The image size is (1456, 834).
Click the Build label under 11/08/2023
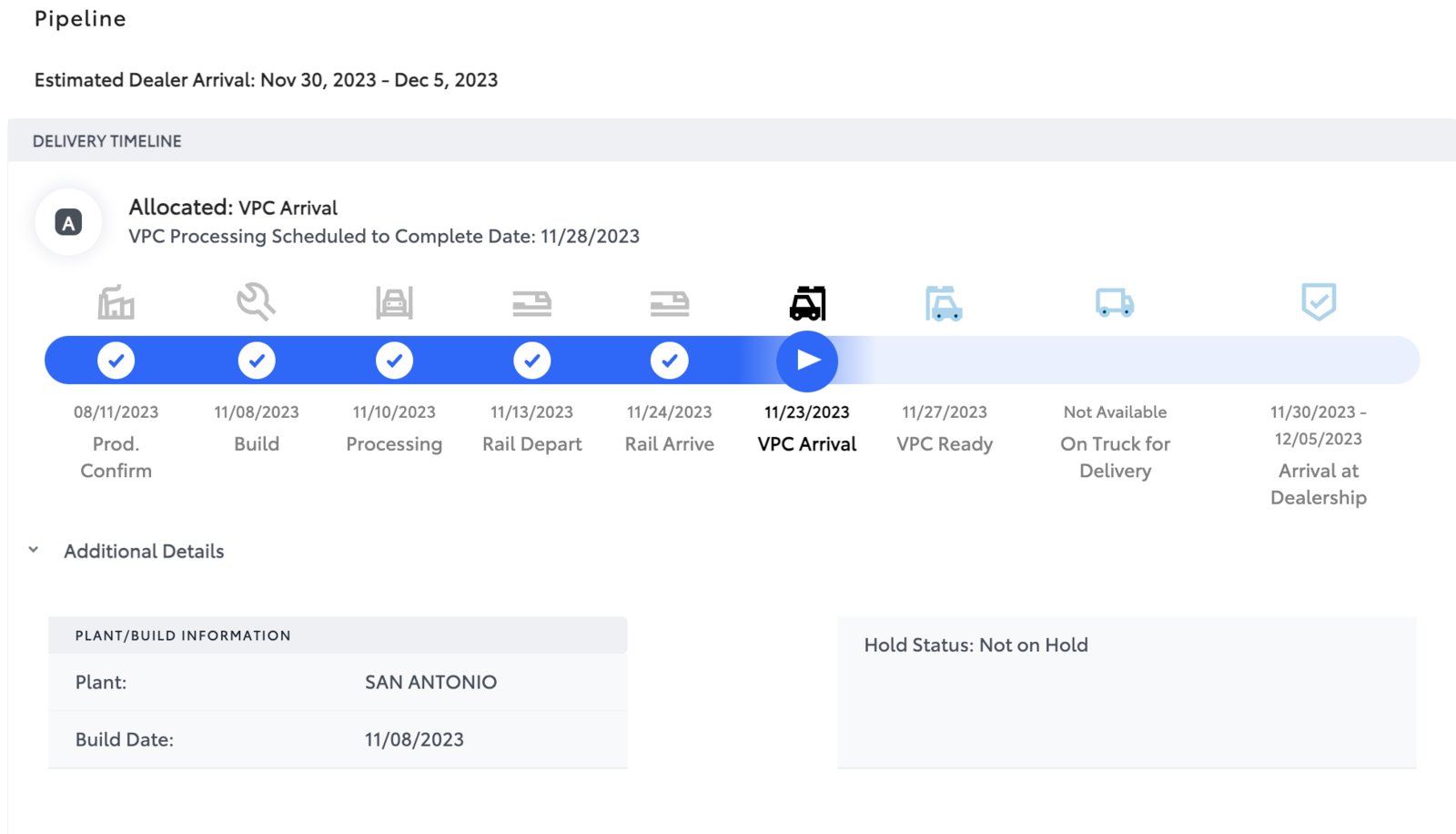tap(257, 444)
